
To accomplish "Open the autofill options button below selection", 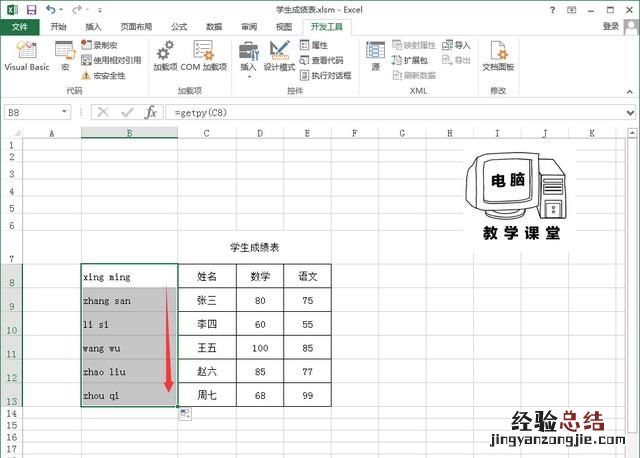I will click(185, 414).
